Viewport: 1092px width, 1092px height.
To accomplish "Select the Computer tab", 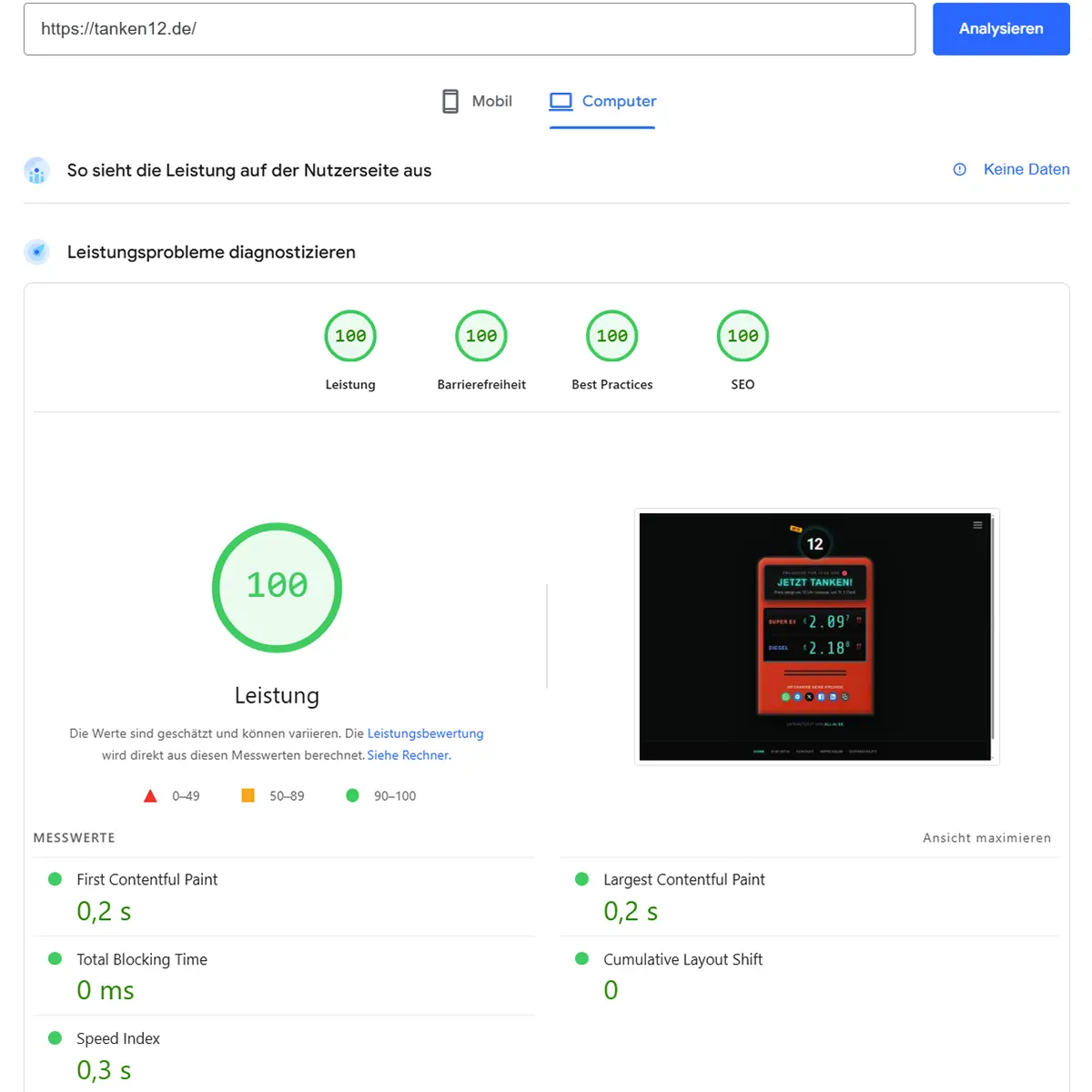I will (602, 101).
